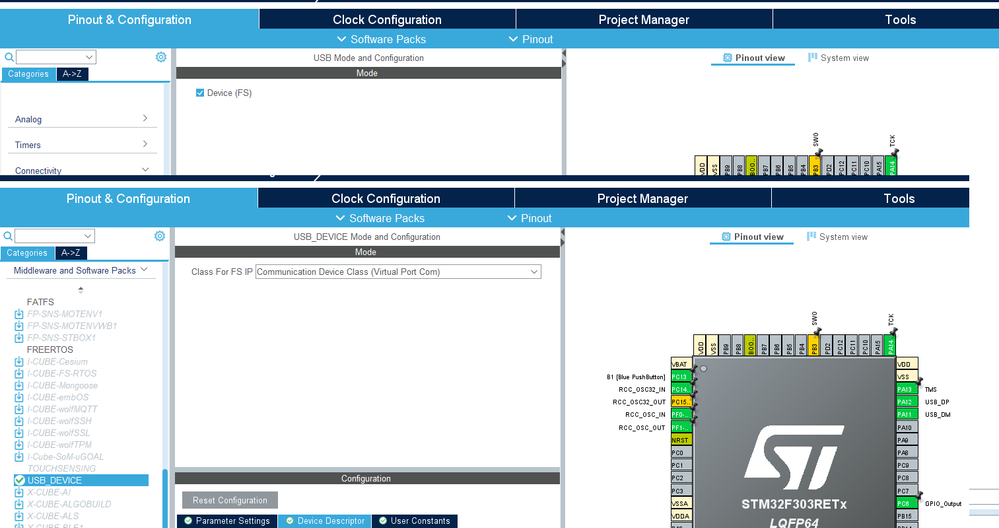The width and height of the screenshot is (999, 528).
Task: Switch to Clock Configuration in USB_DEVICE window
Action: point(385,199)
